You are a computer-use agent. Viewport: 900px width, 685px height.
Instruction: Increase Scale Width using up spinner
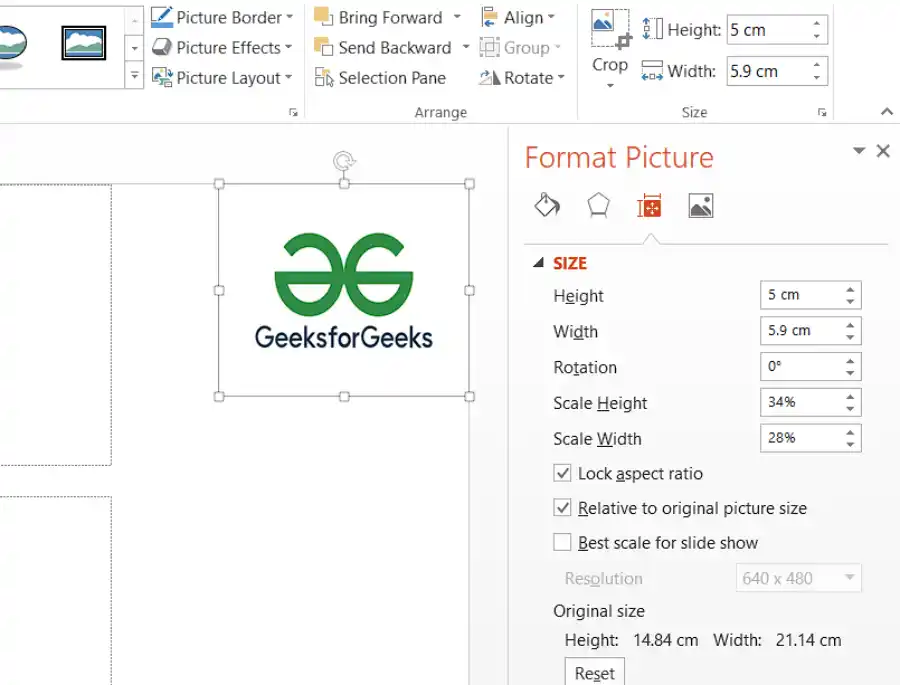[x=850, y=432]
